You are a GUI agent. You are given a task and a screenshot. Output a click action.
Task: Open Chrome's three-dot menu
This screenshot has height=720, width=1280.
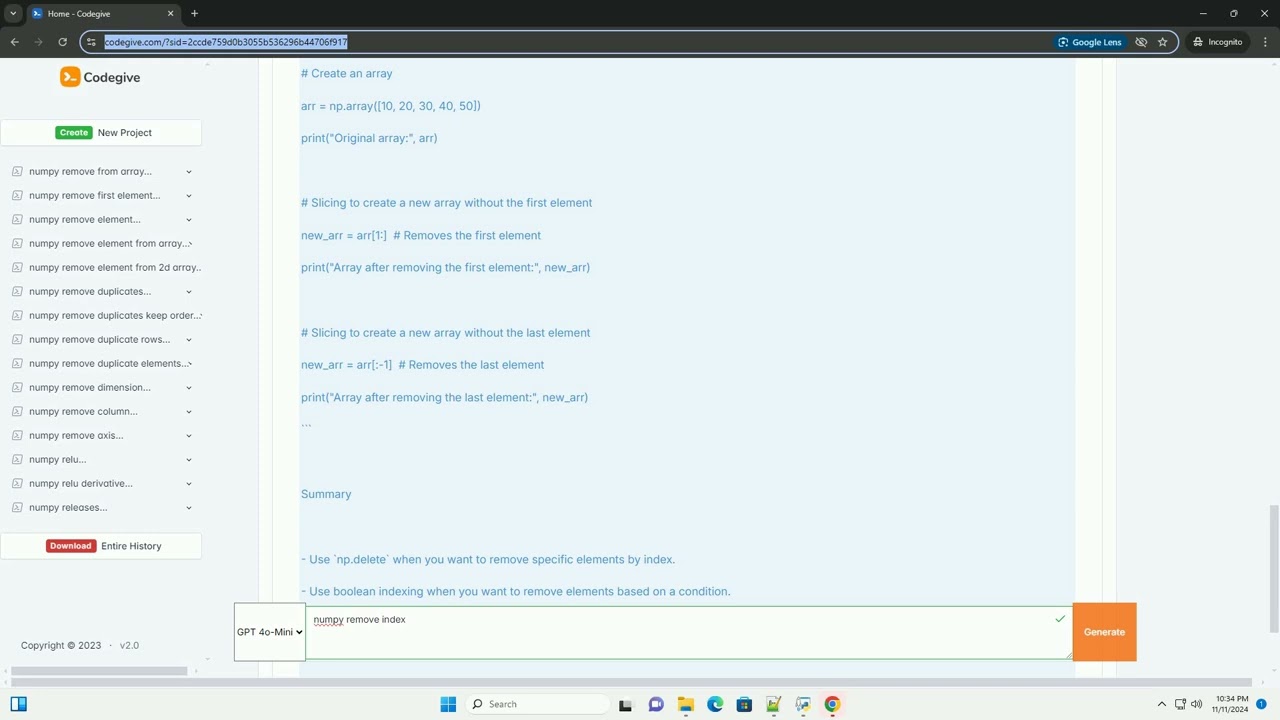click(1265, 42)
